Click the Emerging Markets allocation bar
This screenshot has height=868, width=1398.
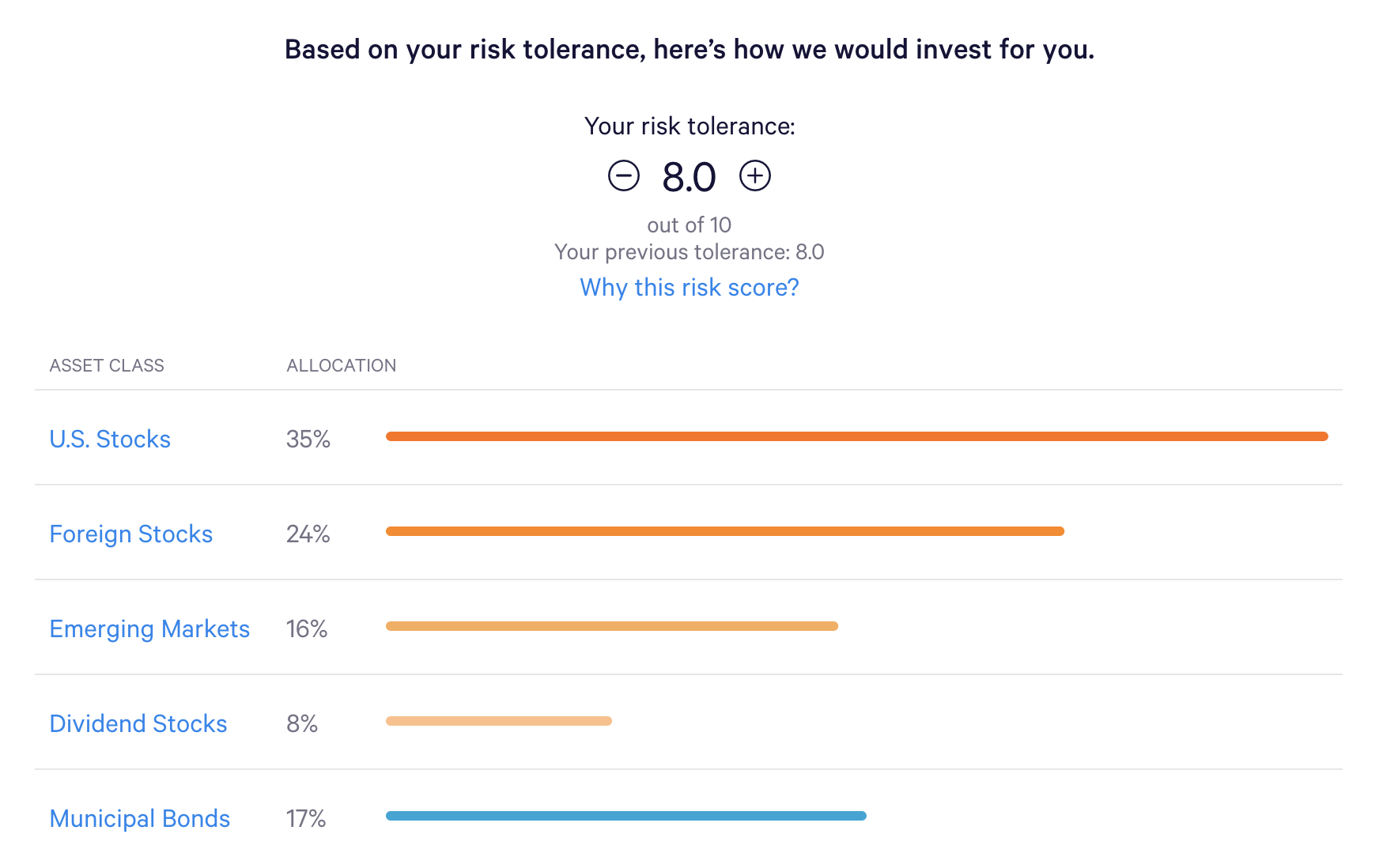coord(611,626)
